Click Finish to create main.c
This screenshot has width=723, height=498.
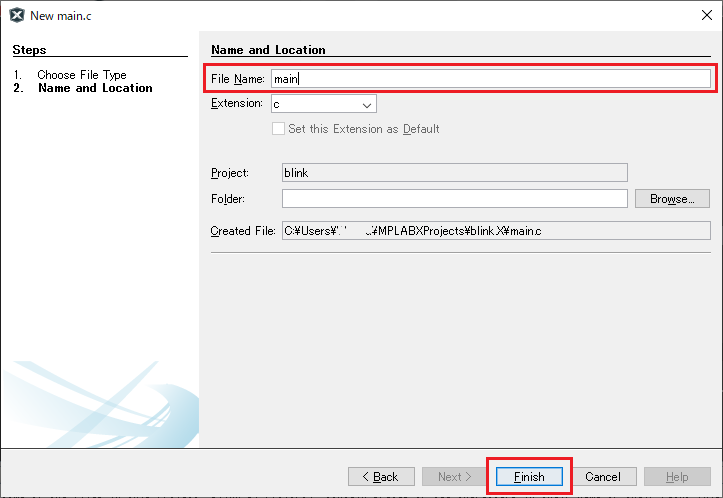[x=529, y=476]
